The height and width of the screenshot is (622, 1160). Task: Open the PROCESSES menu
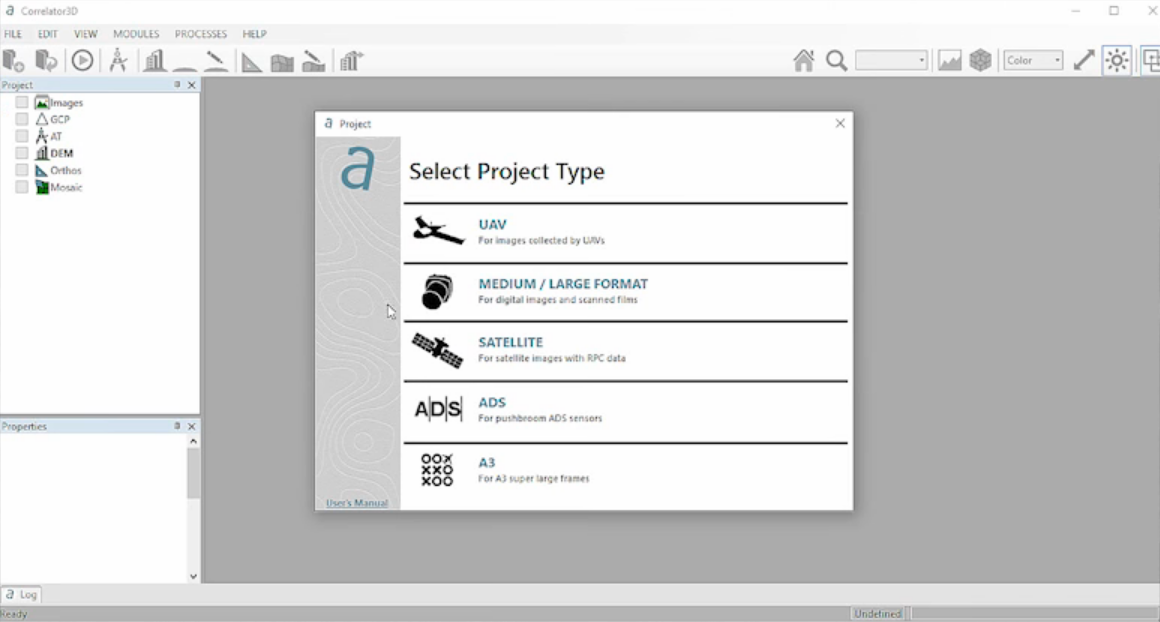click(200, 34)
